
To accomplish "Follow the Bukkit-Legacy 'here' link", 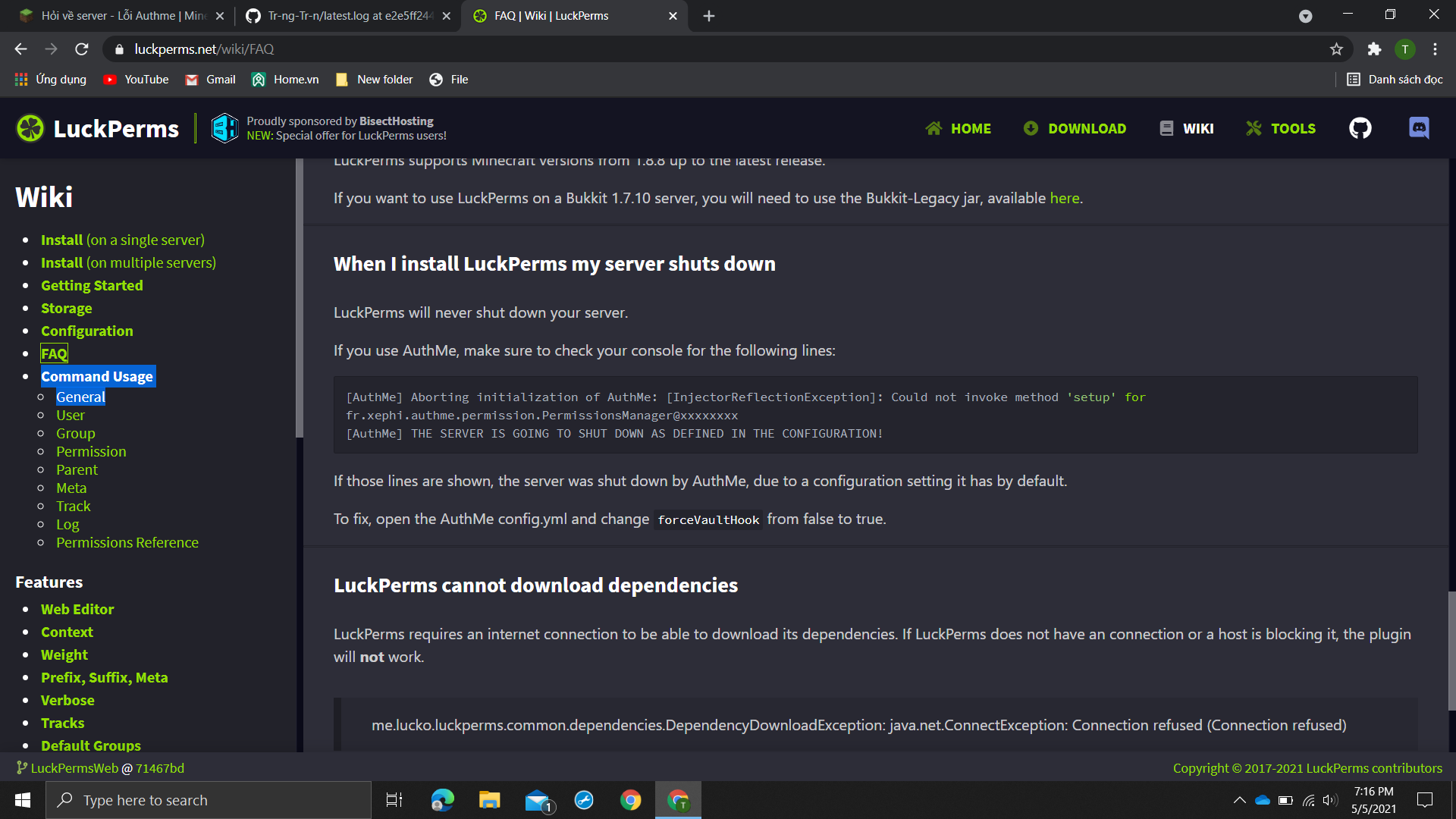I will pos(1064,198).
